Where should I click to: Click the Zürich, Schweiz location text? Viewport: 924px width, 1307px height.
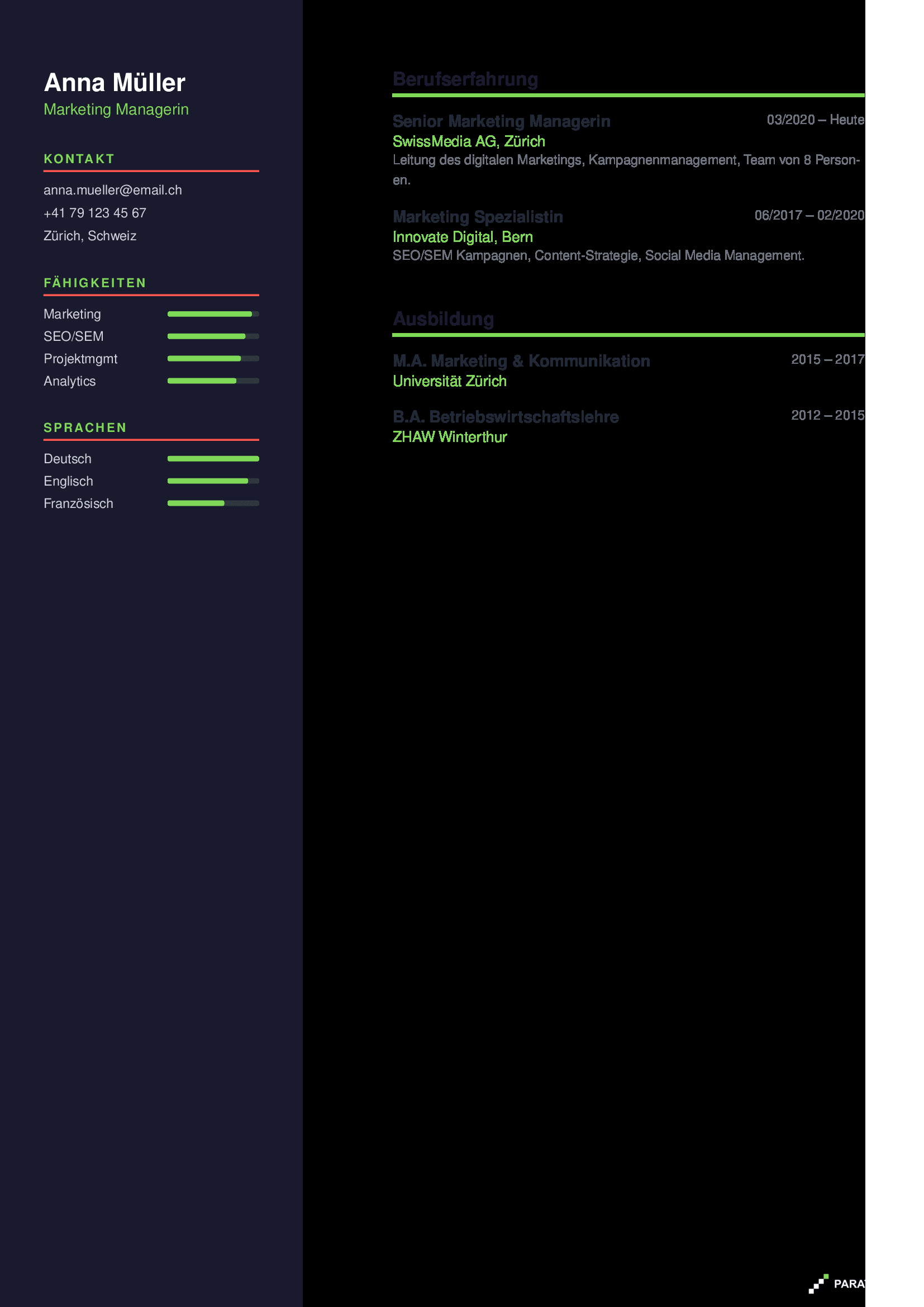(90, 236)
